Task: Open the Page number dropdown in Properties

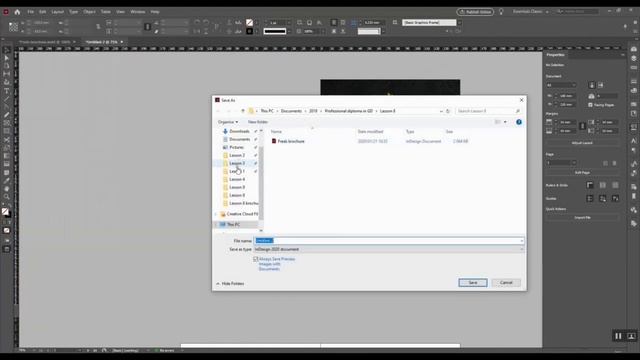Action: click(561, 163)
